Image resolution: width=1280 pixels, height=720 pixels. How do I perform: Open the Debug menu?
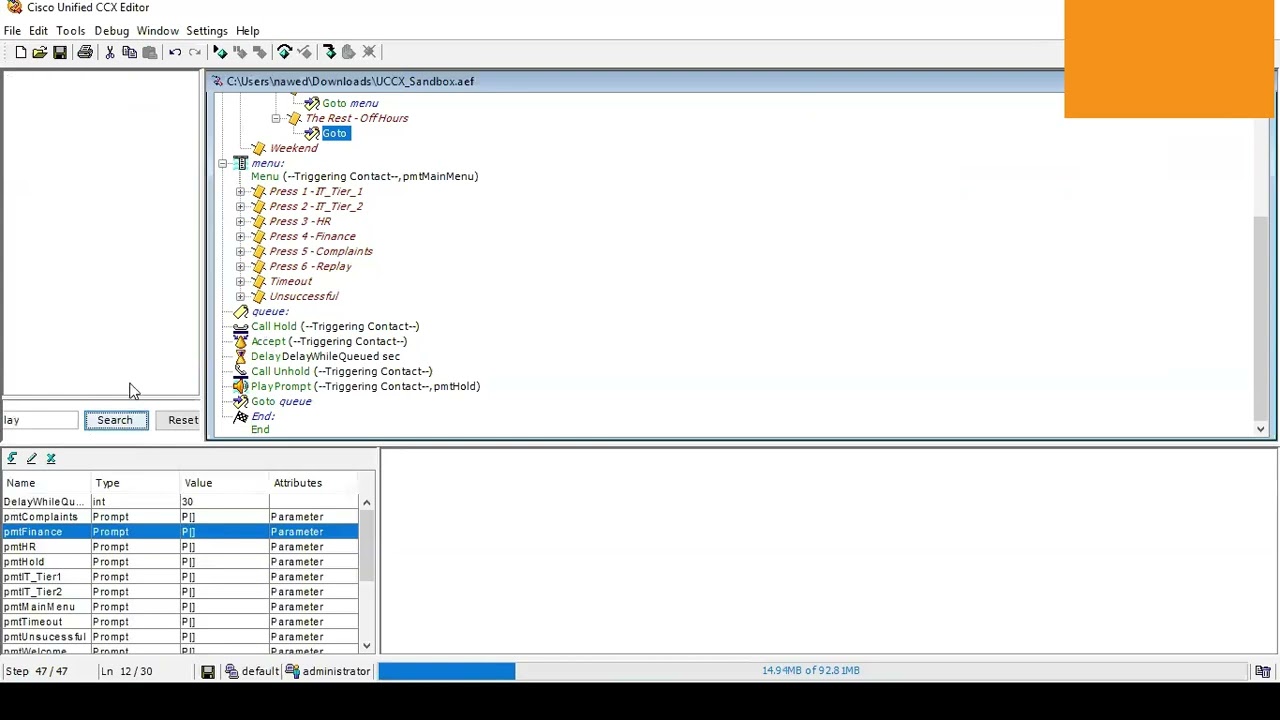pos(112,31)
